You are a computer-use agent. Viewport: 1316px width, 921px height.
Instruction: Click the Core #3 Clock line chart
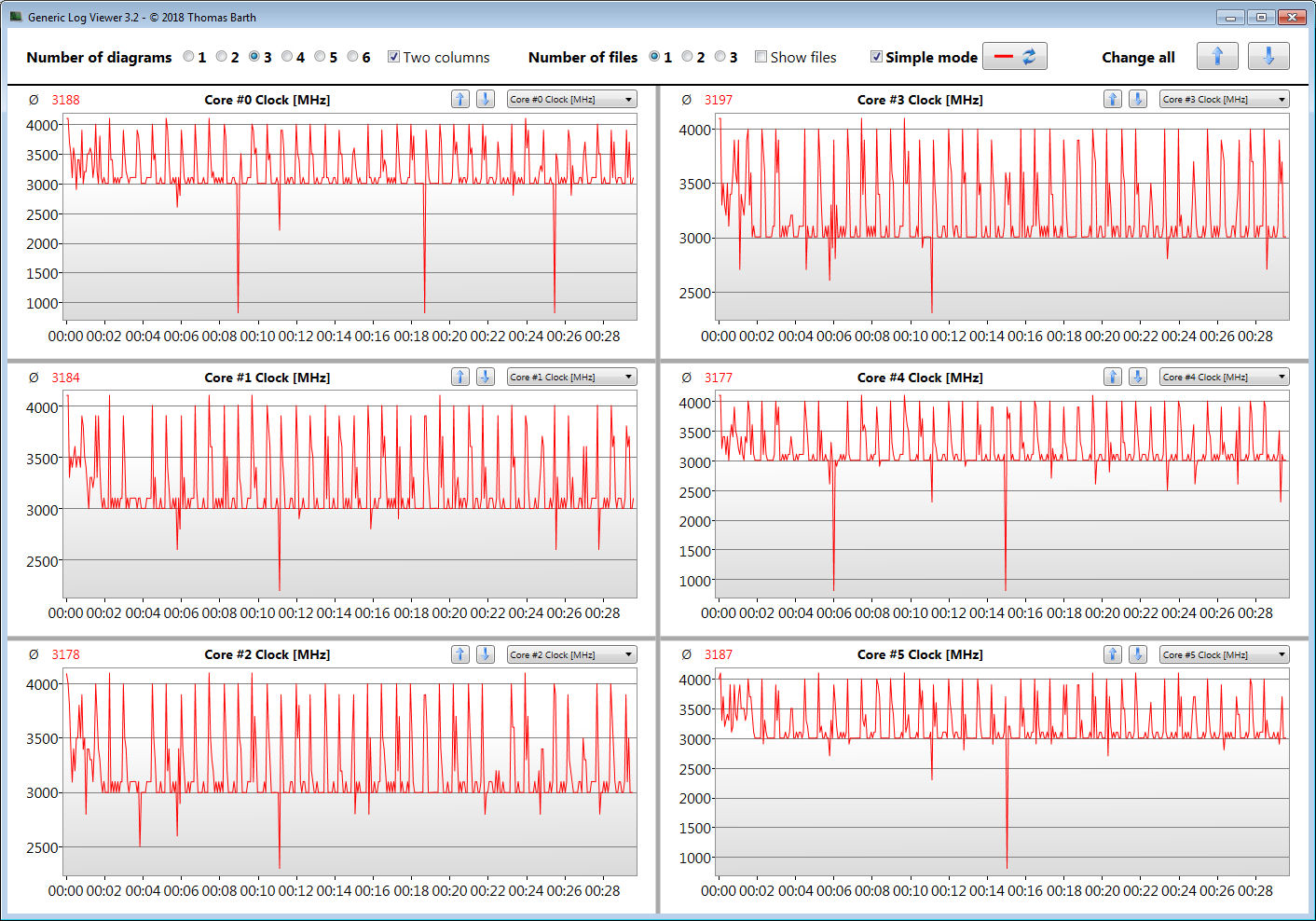(1002, 217)
